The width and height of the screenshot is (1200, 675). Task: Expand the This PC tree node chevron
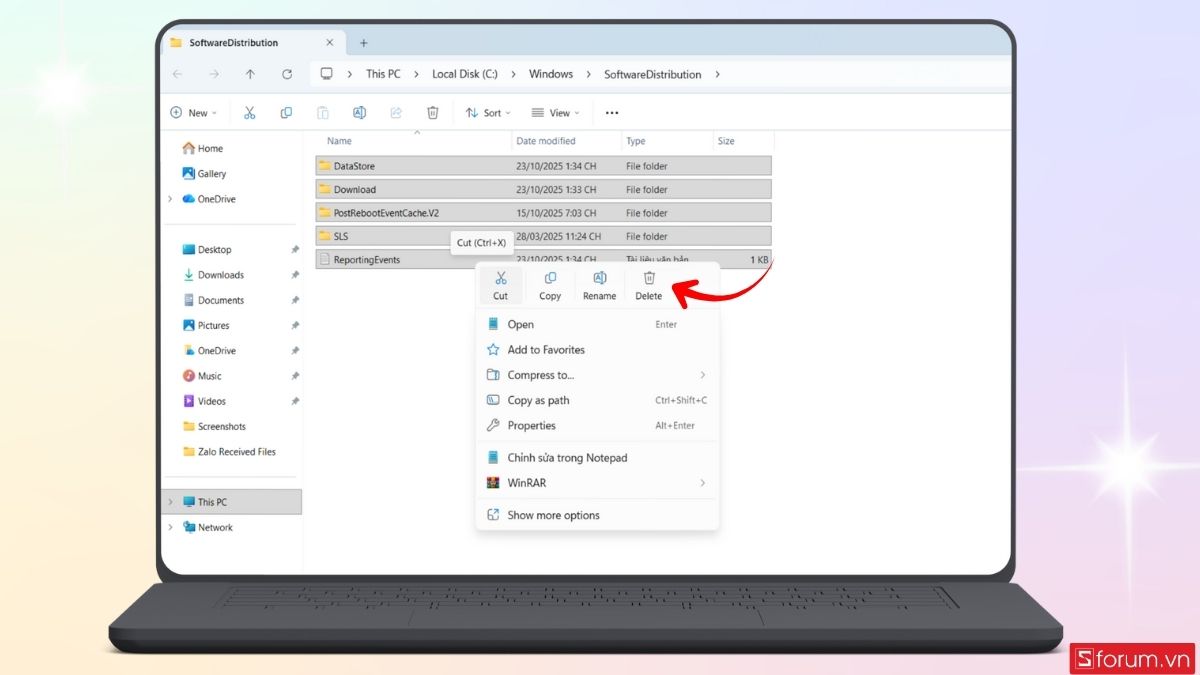(170, 502)
